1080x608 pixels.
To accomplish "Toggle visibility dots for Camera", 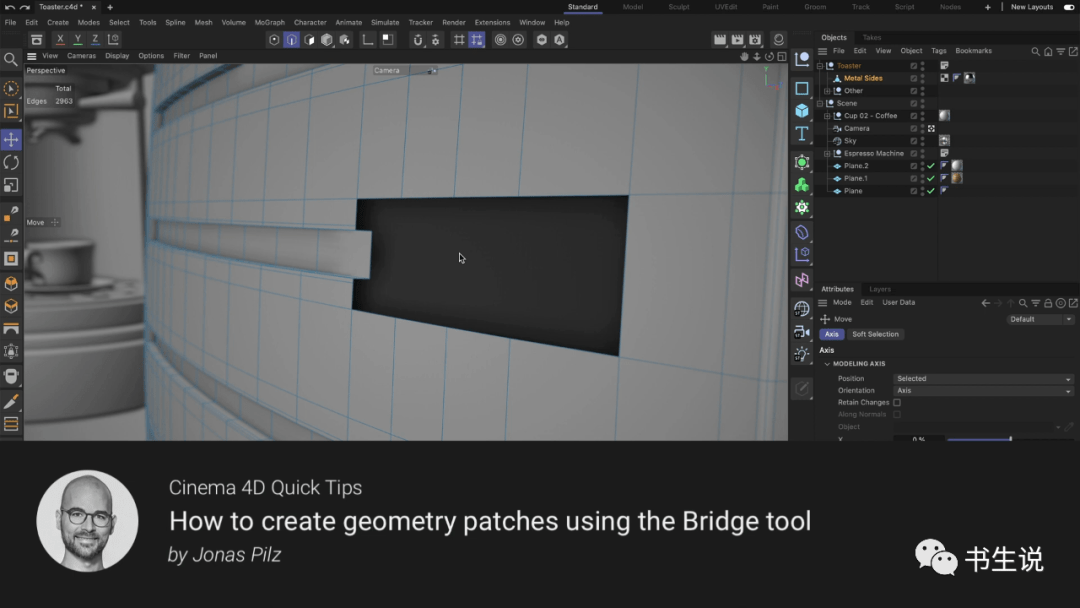I will (922, 129).
